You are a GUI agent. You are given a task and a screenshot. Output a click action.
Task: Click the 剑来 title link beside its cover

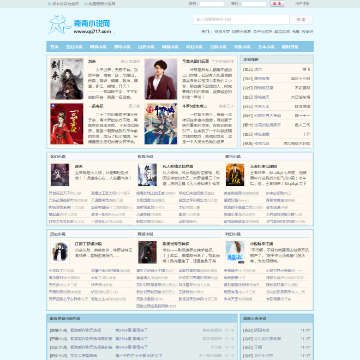92,61
